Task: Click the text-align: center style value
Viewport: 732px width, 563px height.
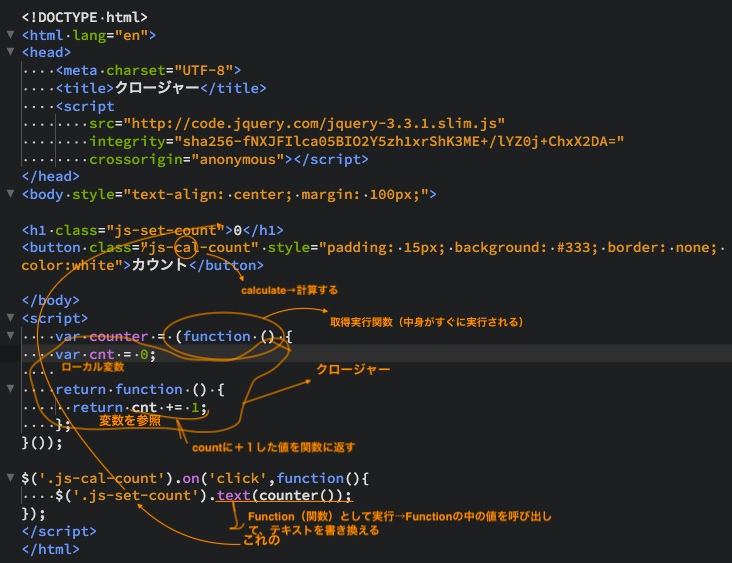Action: coord(212,195)
